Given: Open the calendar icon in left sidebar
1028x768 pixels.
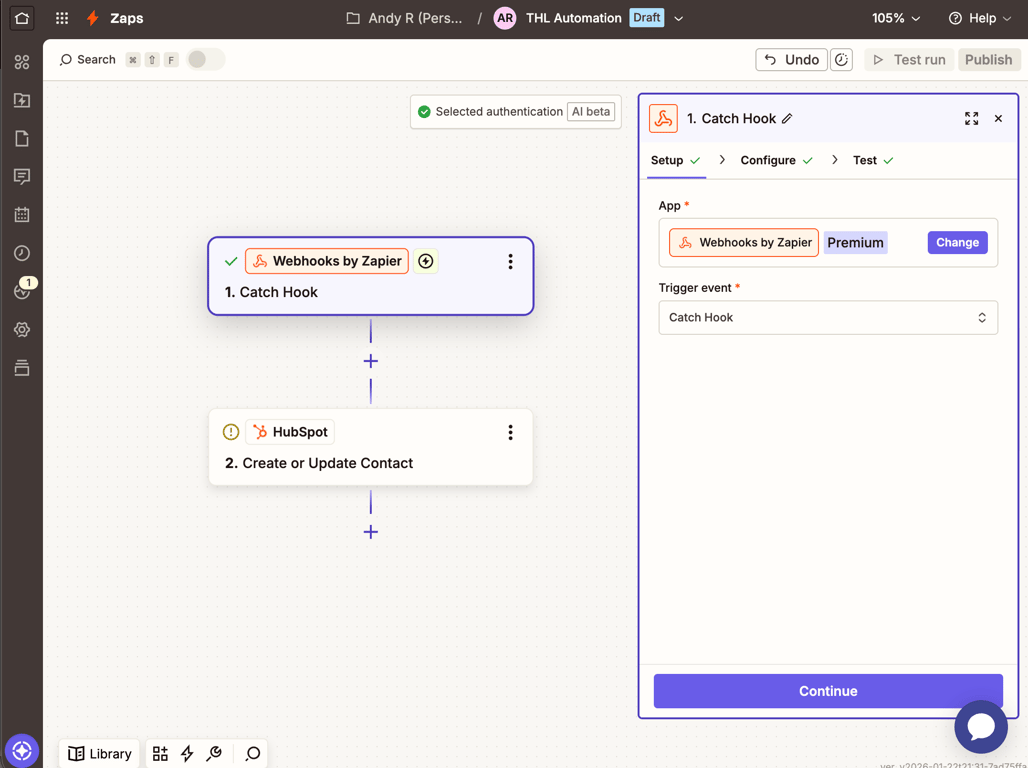Looking at the screenshot, I should pyautogui.click(x=22, y=215).
